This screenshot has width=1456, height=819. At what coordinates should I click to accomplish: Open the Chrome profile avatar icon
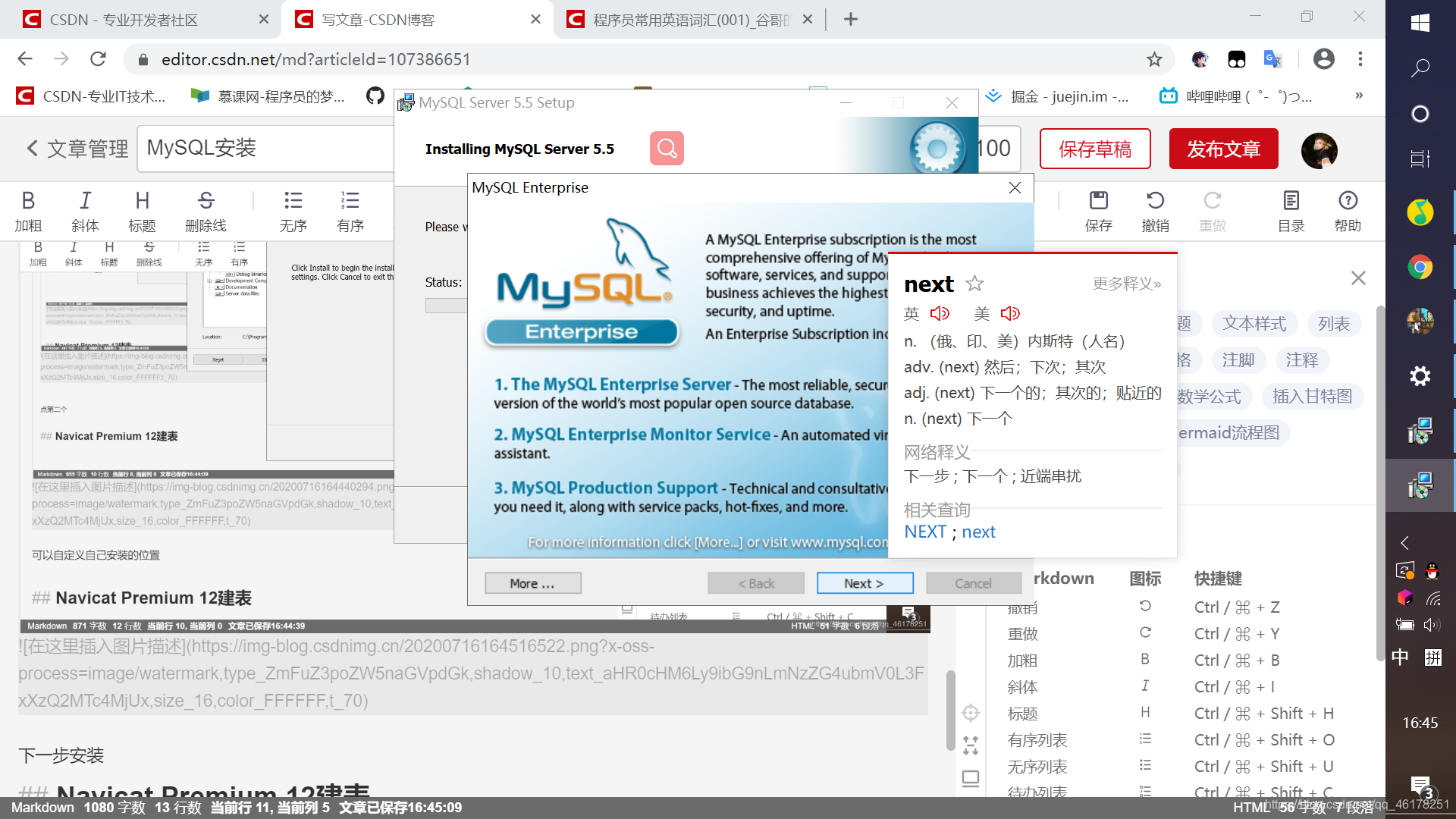[1323, 59]
